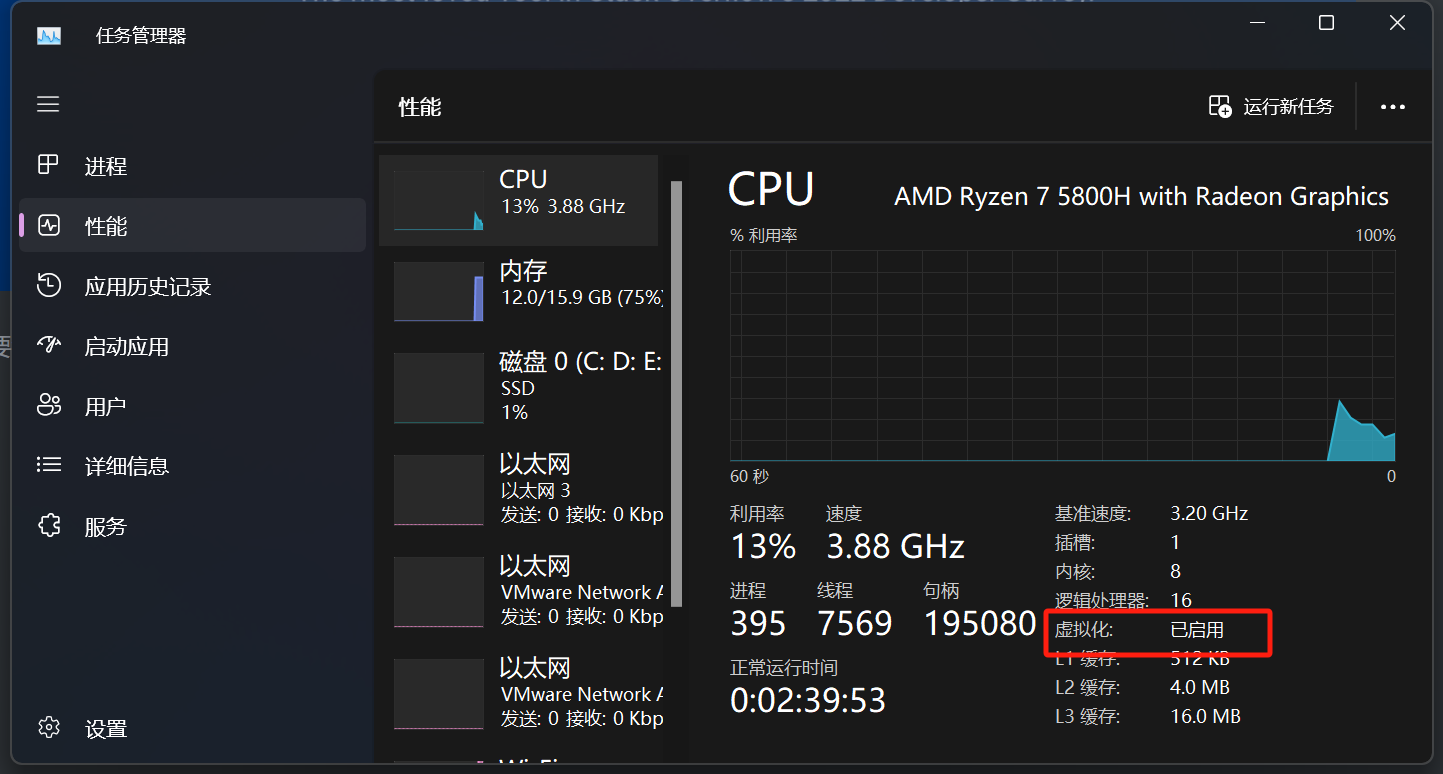Click the resource list vertical scrollbar
1443x774 pixels.
click(x=677, y=392)
